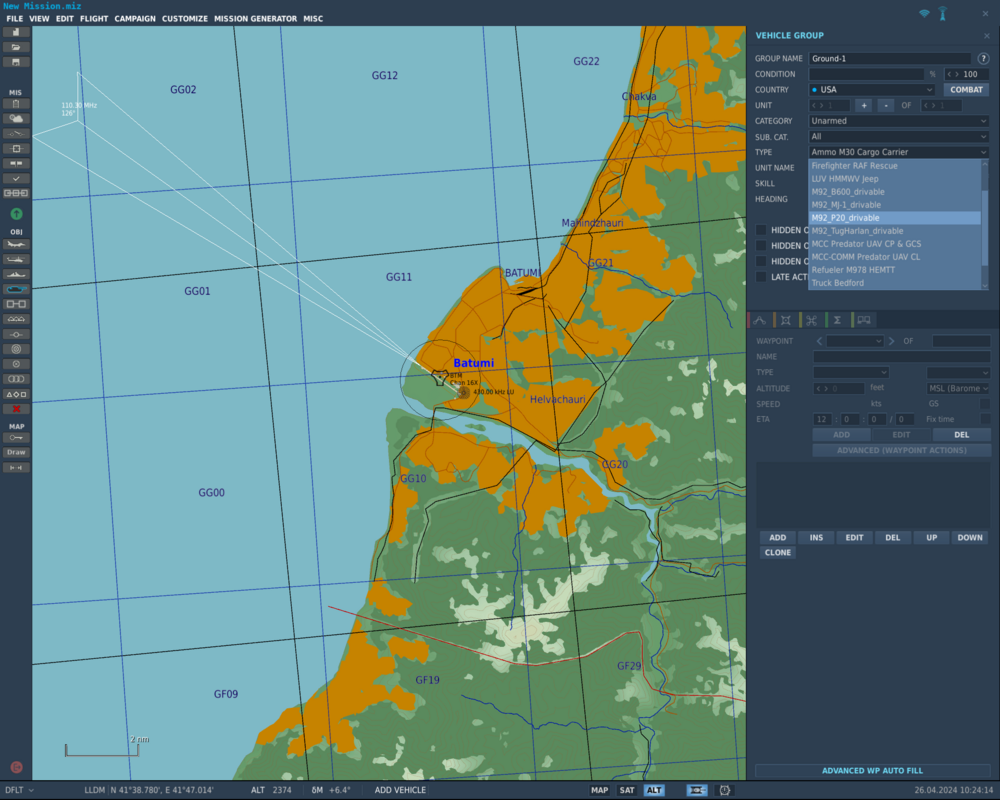Open the Sigma summary tab icon
The width and height of the screenshot is (1000, 800).
tap(837, 320)
